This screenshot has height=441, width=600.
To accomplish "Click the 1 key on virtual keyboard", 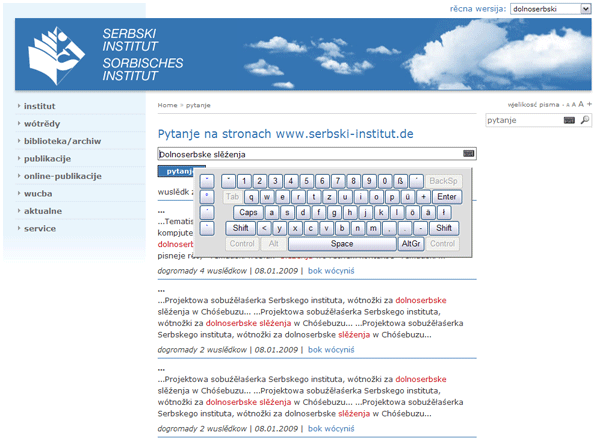I will click(244, 181).
